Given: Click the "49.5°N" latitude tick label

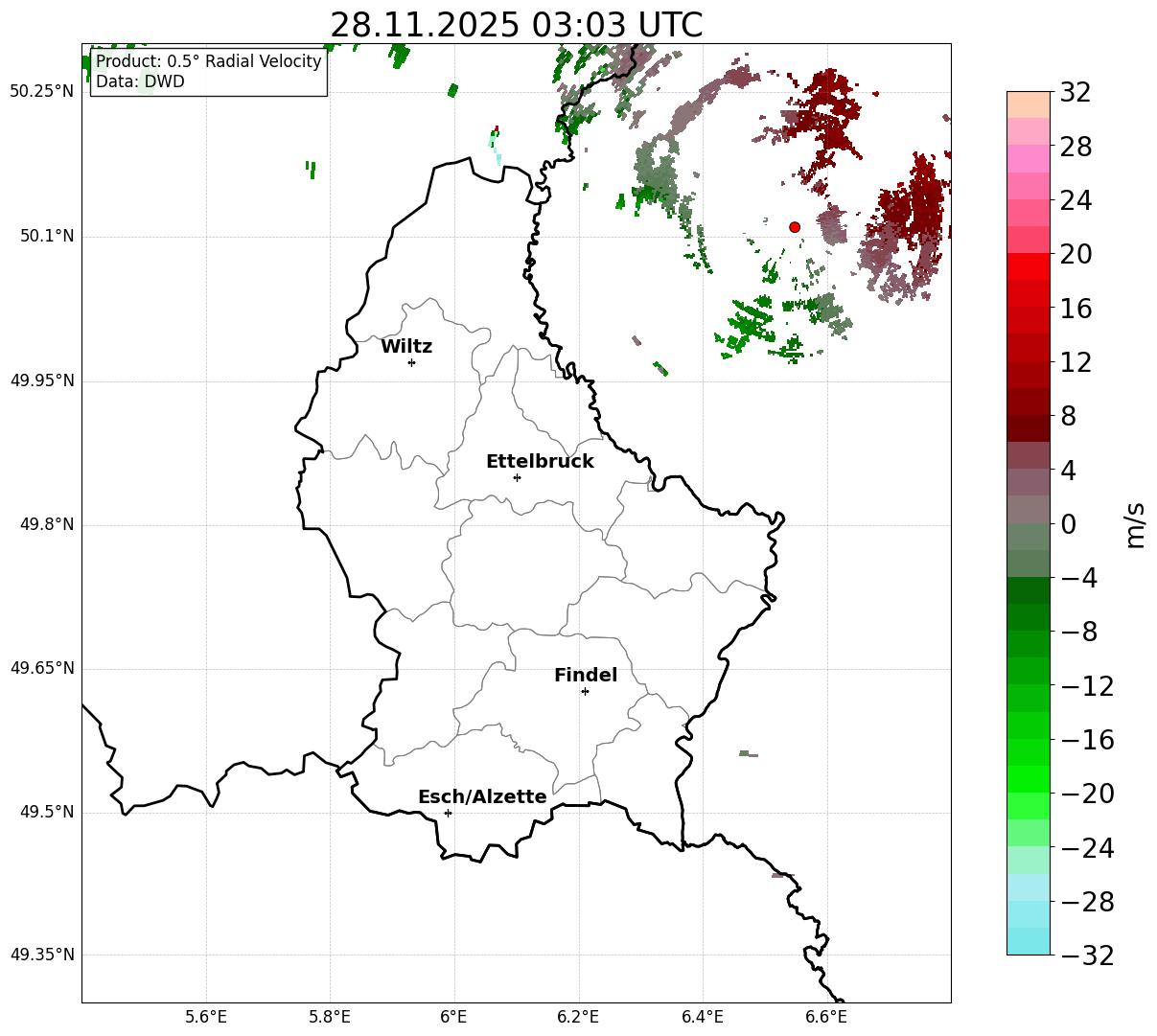Looking at the screenshot, I should 46,812.
